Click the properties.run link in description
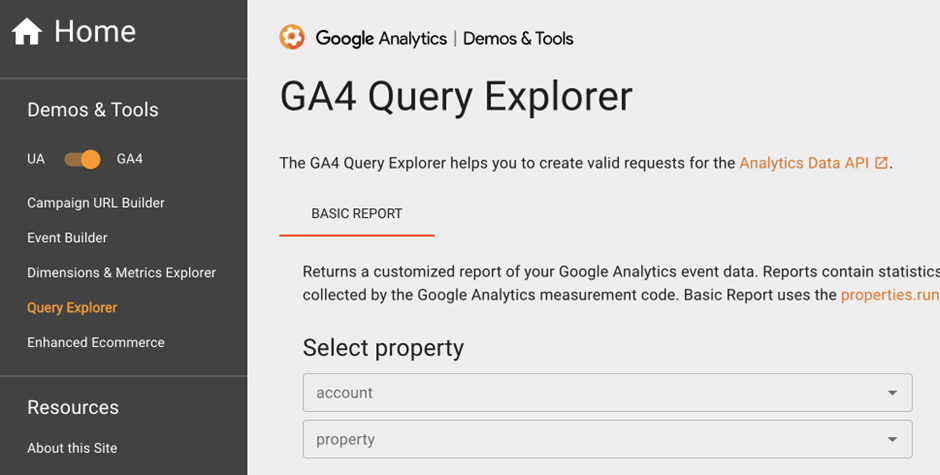This screenshot has height=475, width=940. pyautogui.click(x=889, y=295)
